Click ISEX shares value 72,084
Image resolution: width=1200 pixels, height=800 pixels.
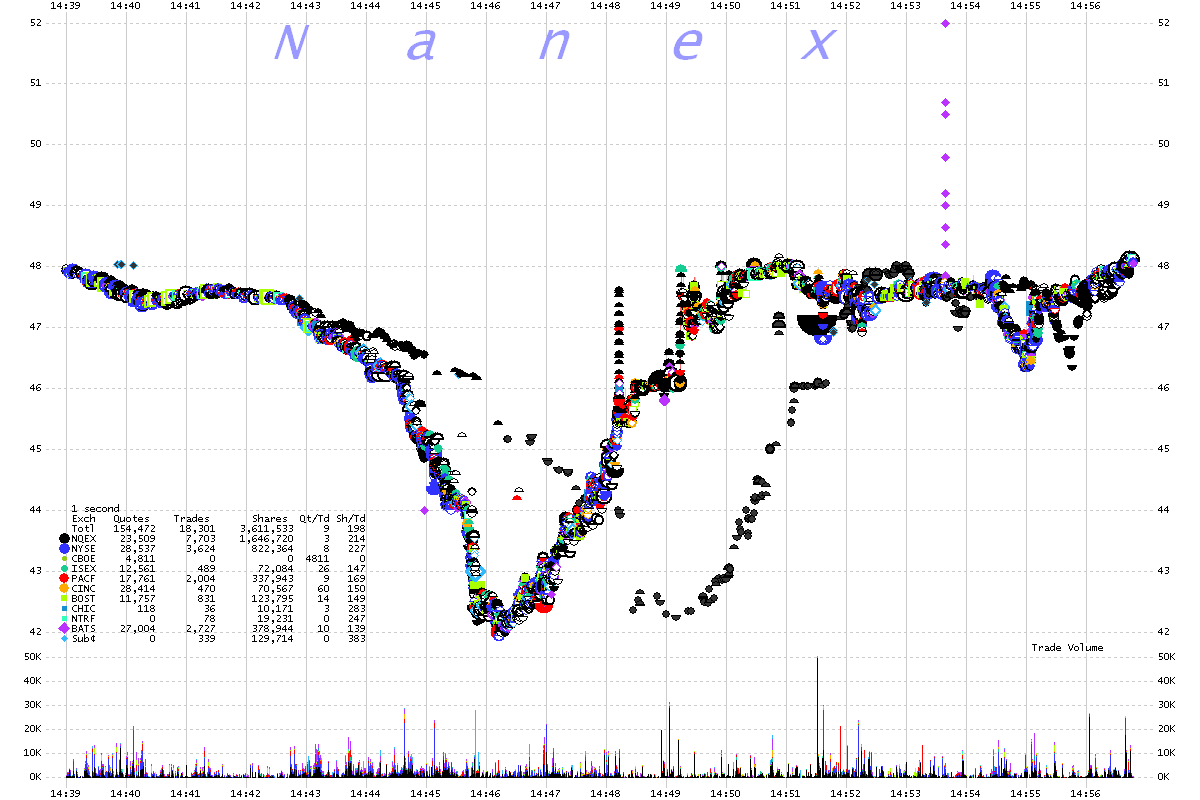(x=275, y=568)
